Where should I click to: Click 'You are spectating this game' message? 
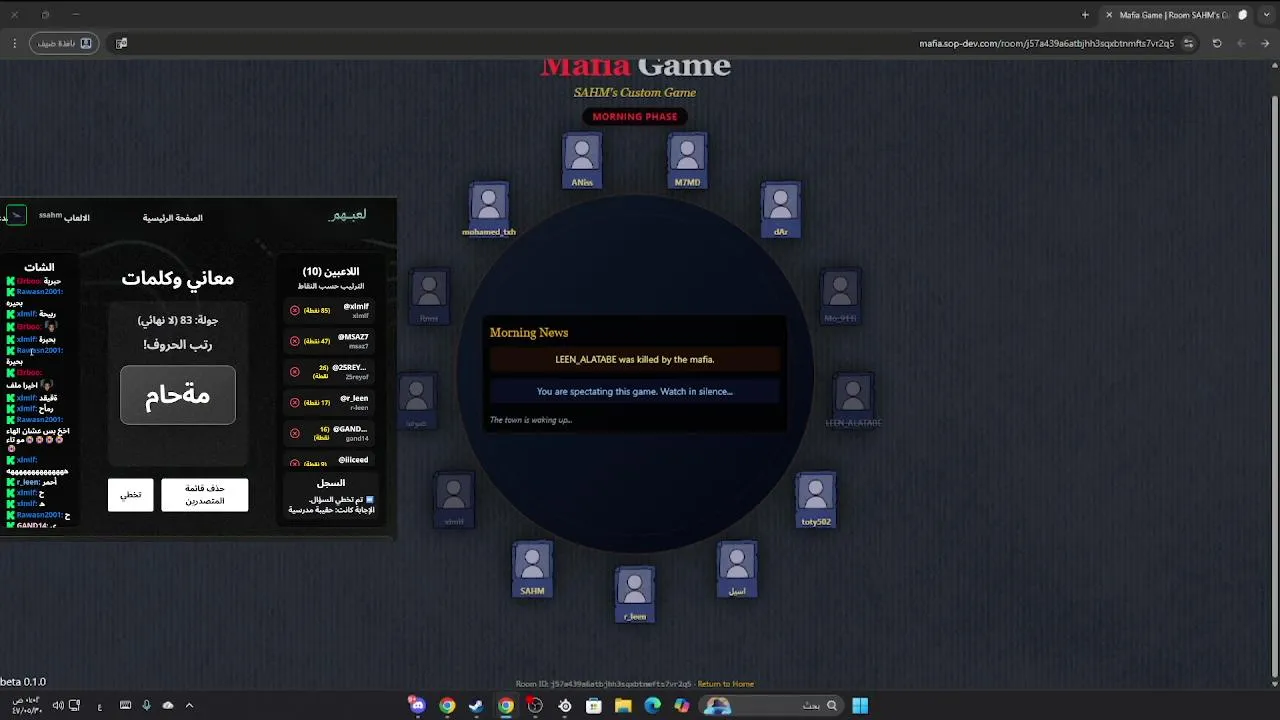pyautogui.click(x=635, y=391)
